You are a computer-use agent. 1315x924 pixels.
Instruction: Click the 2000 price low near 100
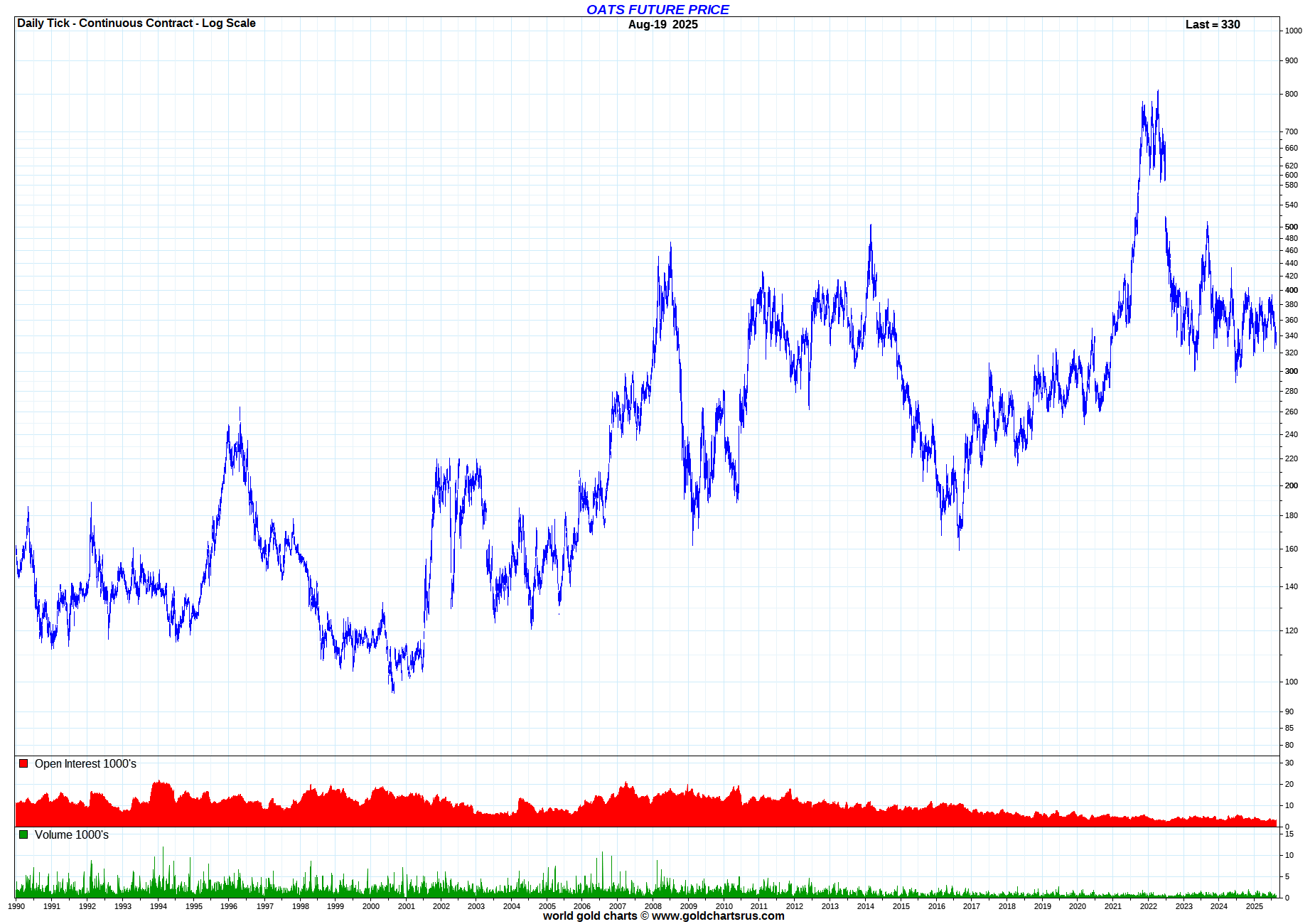tap(393, 689)
